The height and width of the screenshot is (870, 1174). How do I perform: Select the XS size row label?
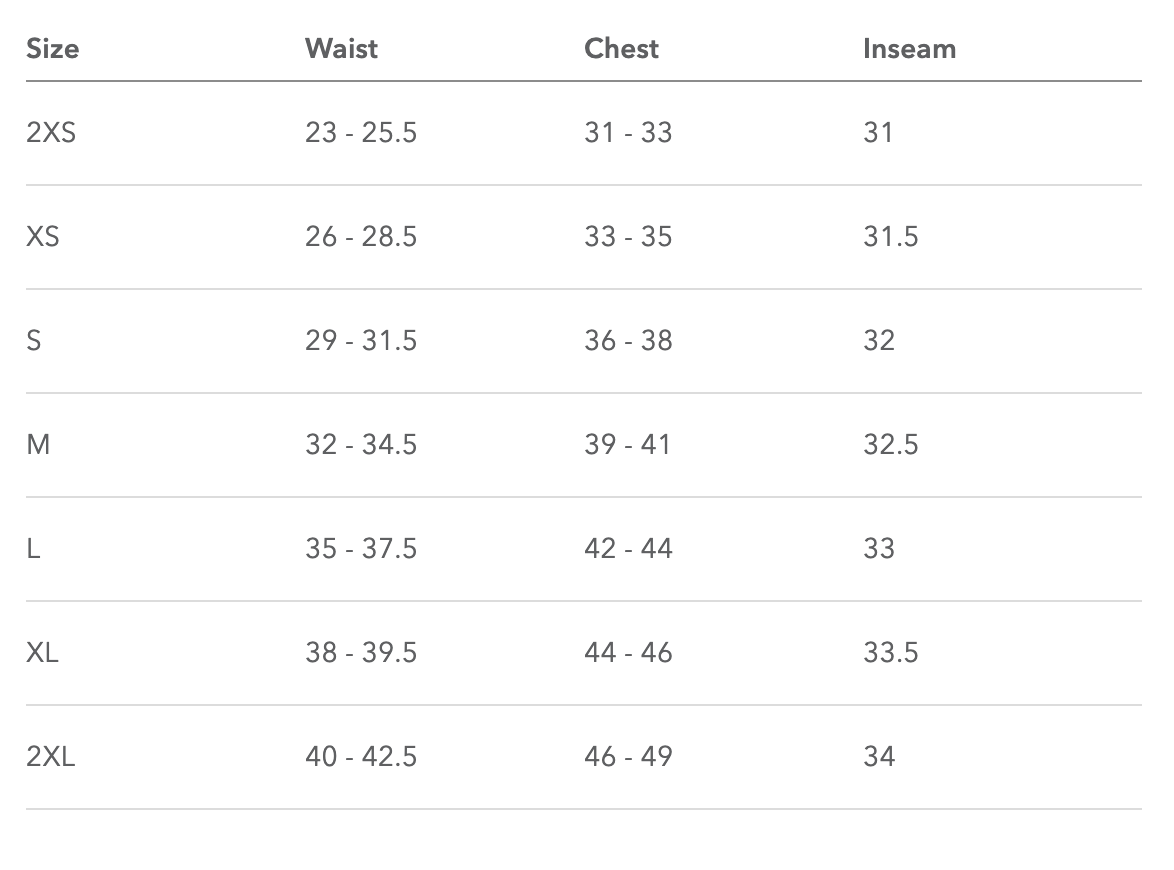click(43, 237)
